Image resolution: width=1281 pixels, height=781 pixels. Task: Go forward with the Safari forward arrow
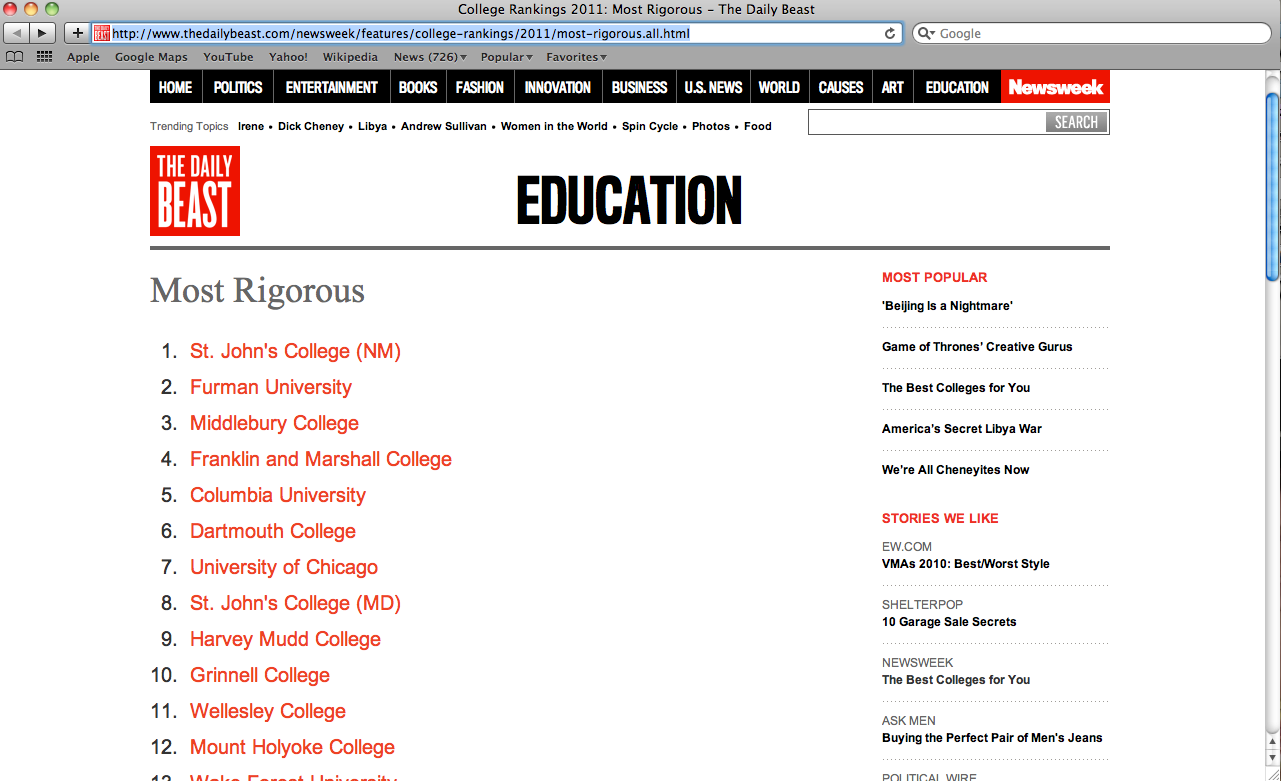(43, 33)
